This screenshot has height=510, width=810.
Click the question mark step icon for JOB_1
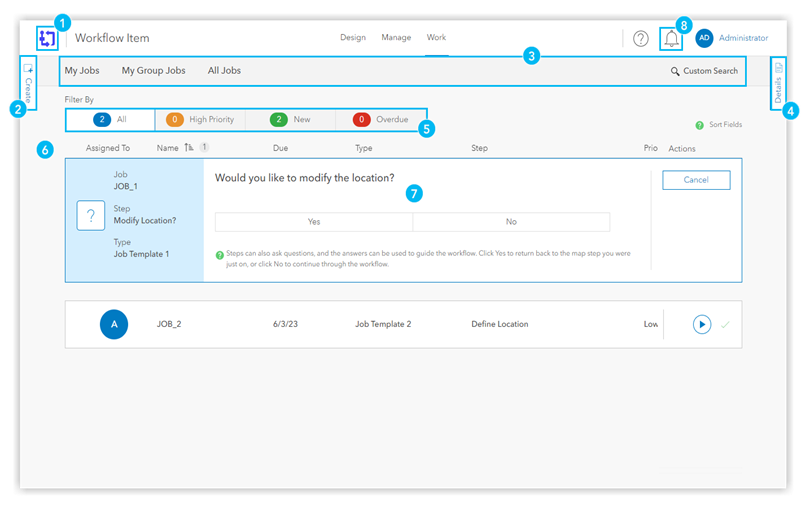click(x=91, y=215)
